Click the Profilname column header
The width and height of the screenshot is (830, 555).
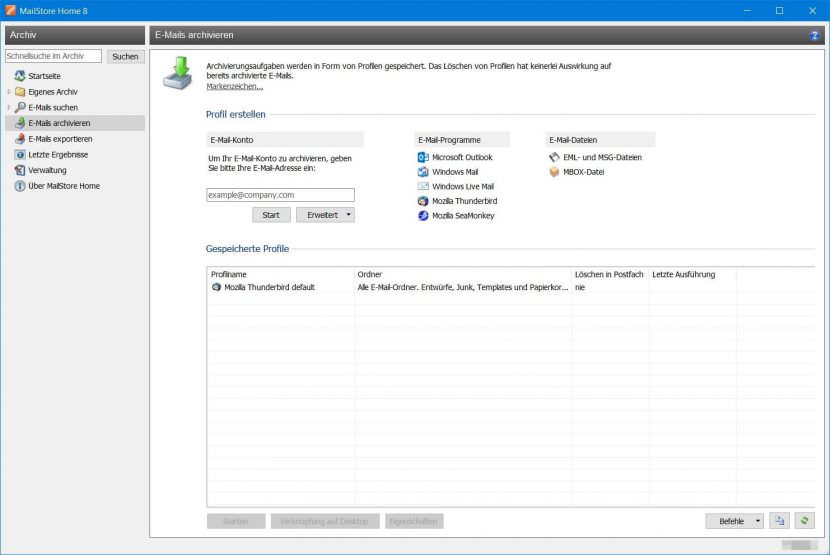(x=229, y=274)
